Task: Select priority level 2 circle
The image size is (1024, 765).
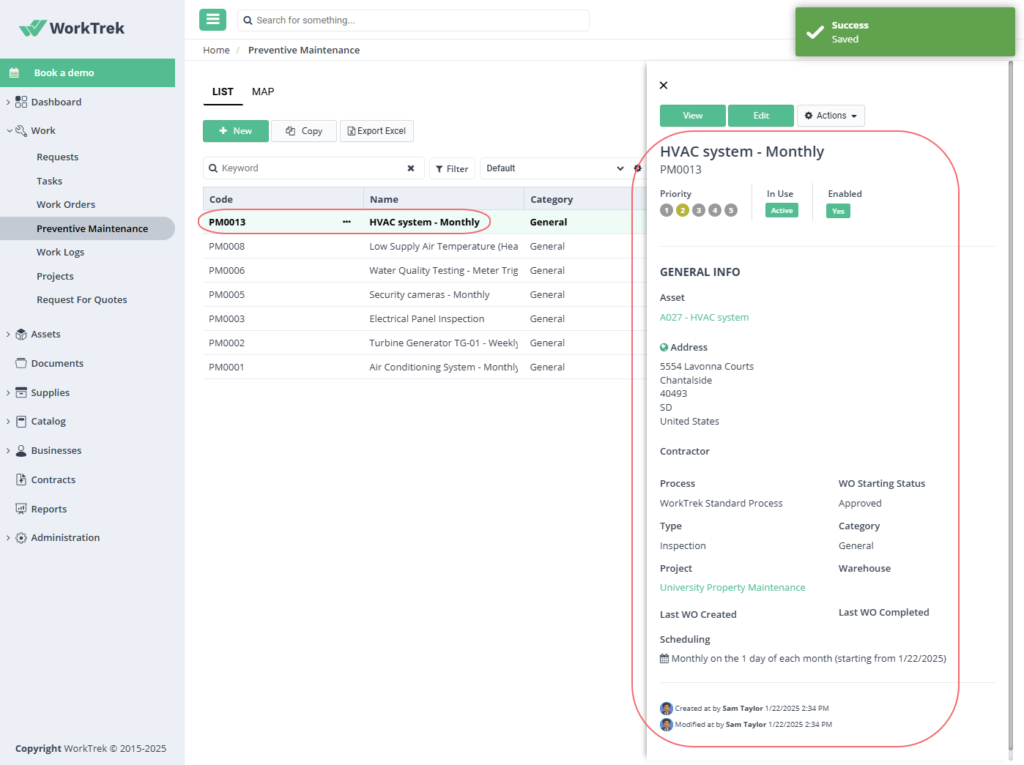Action: coord(682,210)
